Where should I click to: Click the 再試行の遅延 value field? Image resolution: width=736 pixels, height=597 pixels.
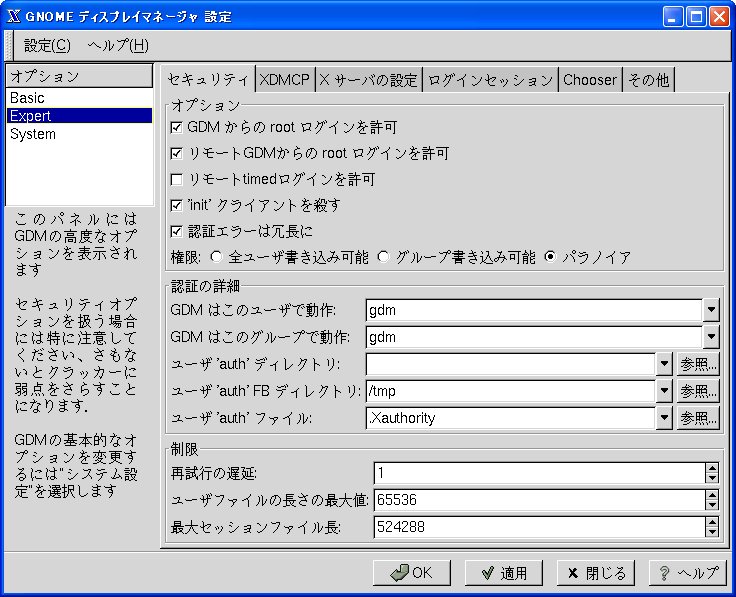point(539,473)
